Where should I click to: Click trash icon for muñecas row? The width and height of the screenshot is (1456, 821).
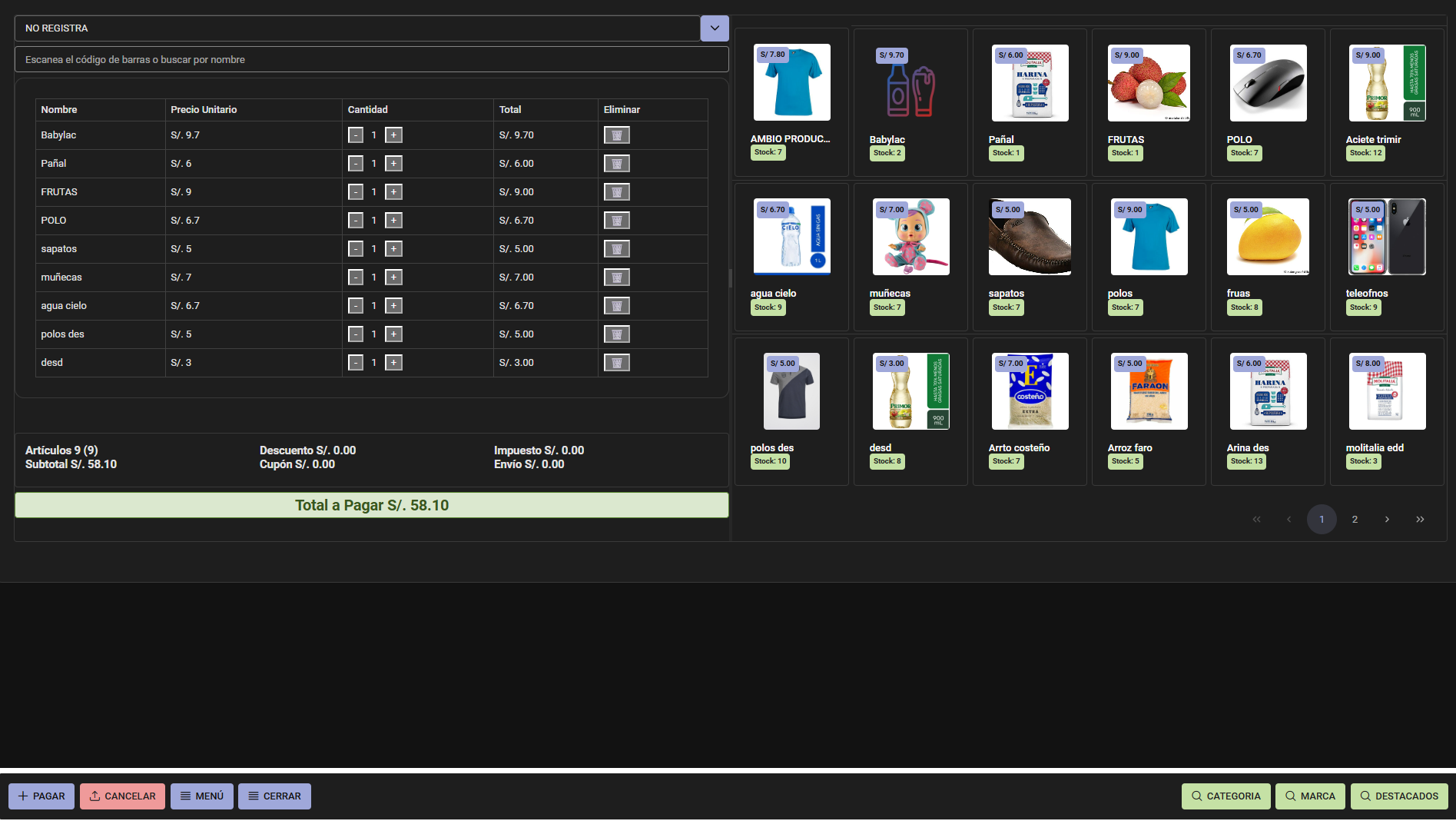pyautogui.click(x=616, y=278)
